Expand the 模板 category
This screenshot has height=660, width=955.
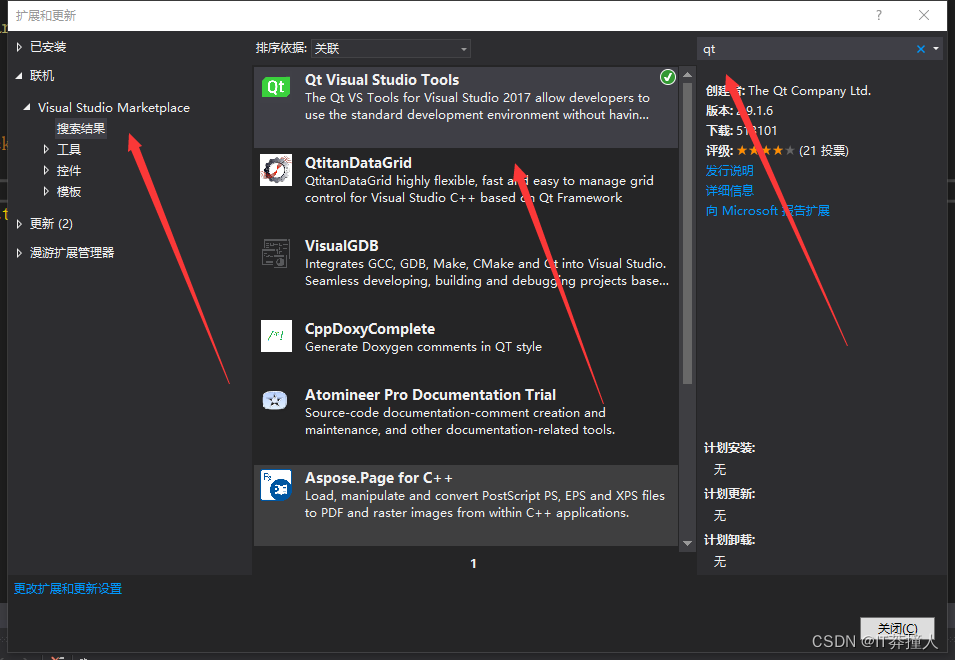tap(46, 191)
